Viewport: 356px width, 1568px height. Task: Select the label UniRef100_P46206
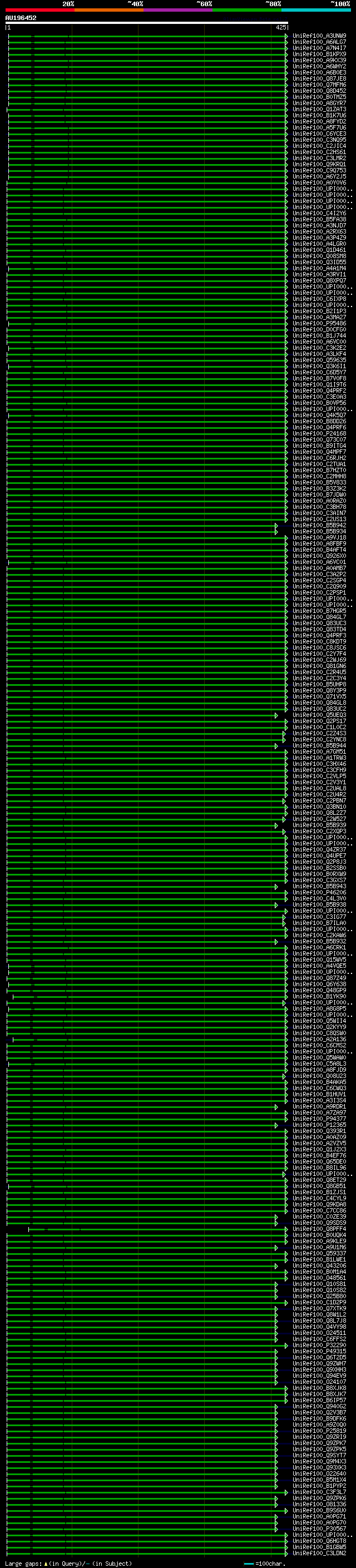[x=319, y=892]
